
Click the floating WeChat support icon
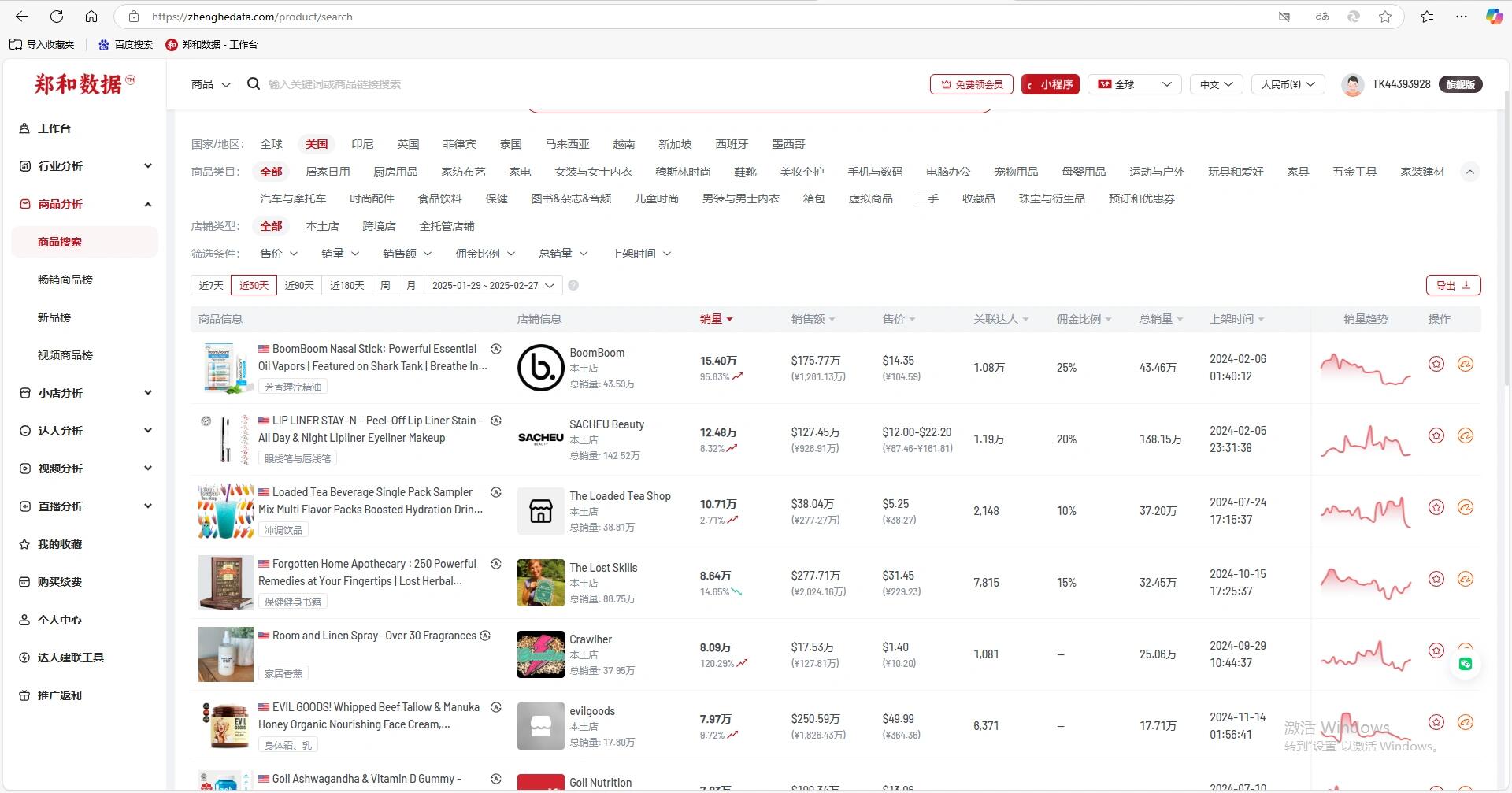[1465, 664]
